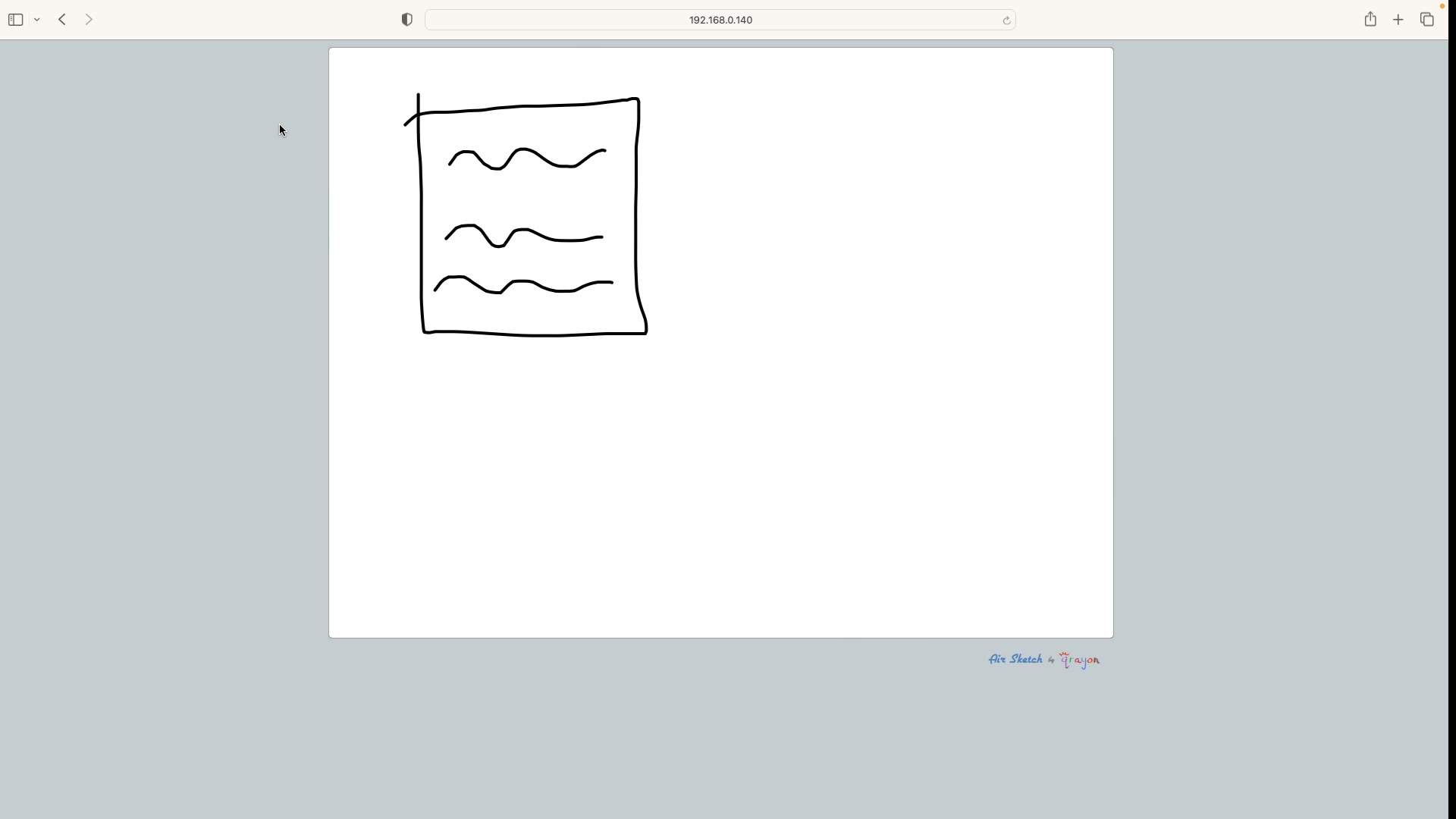Open the Crayon logo link

click(x=1080, y=661)
